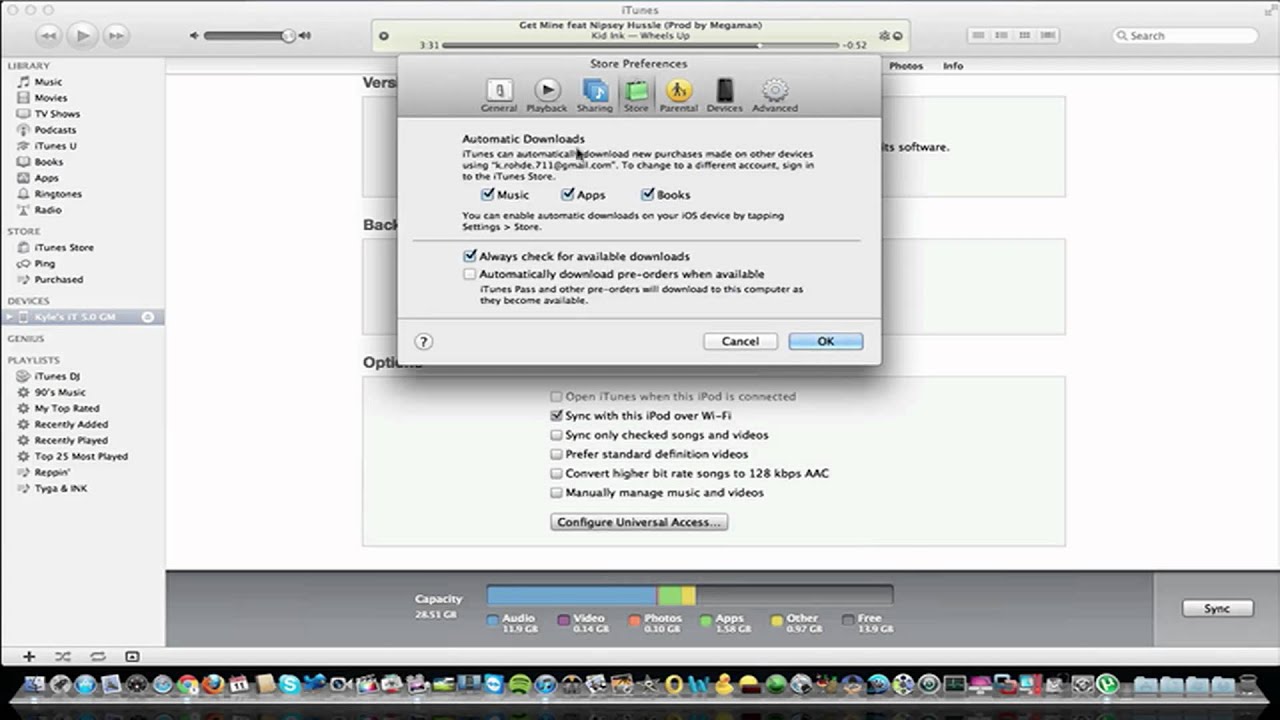Play the current song
The height and width of the screenshot is (720, 1280).
coord(83,36)
